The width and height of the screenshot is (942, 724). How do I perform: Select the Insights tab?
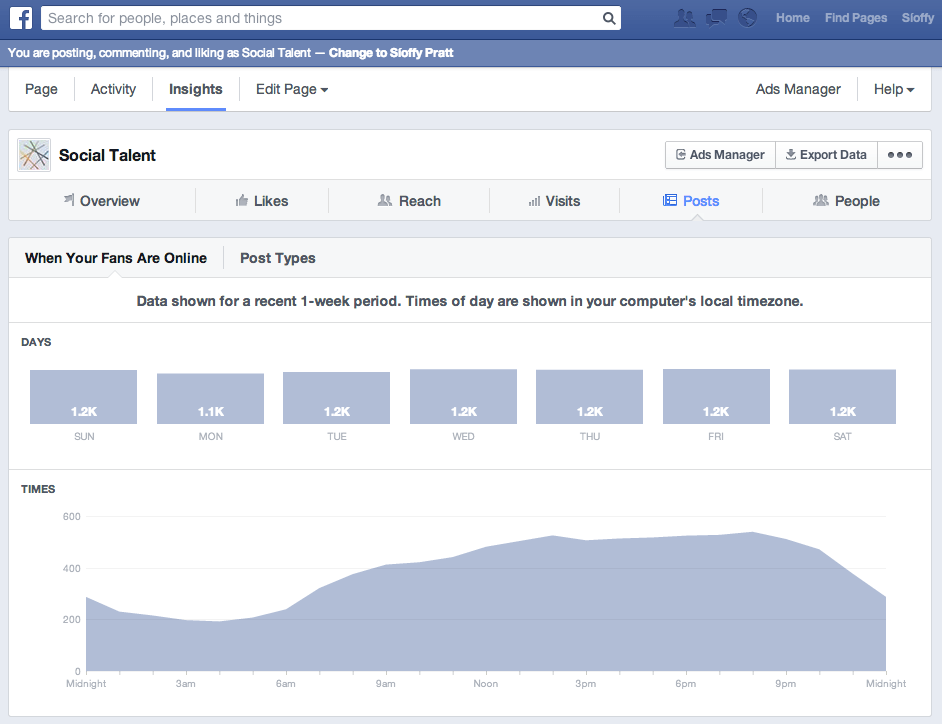[x=195, y=89]
